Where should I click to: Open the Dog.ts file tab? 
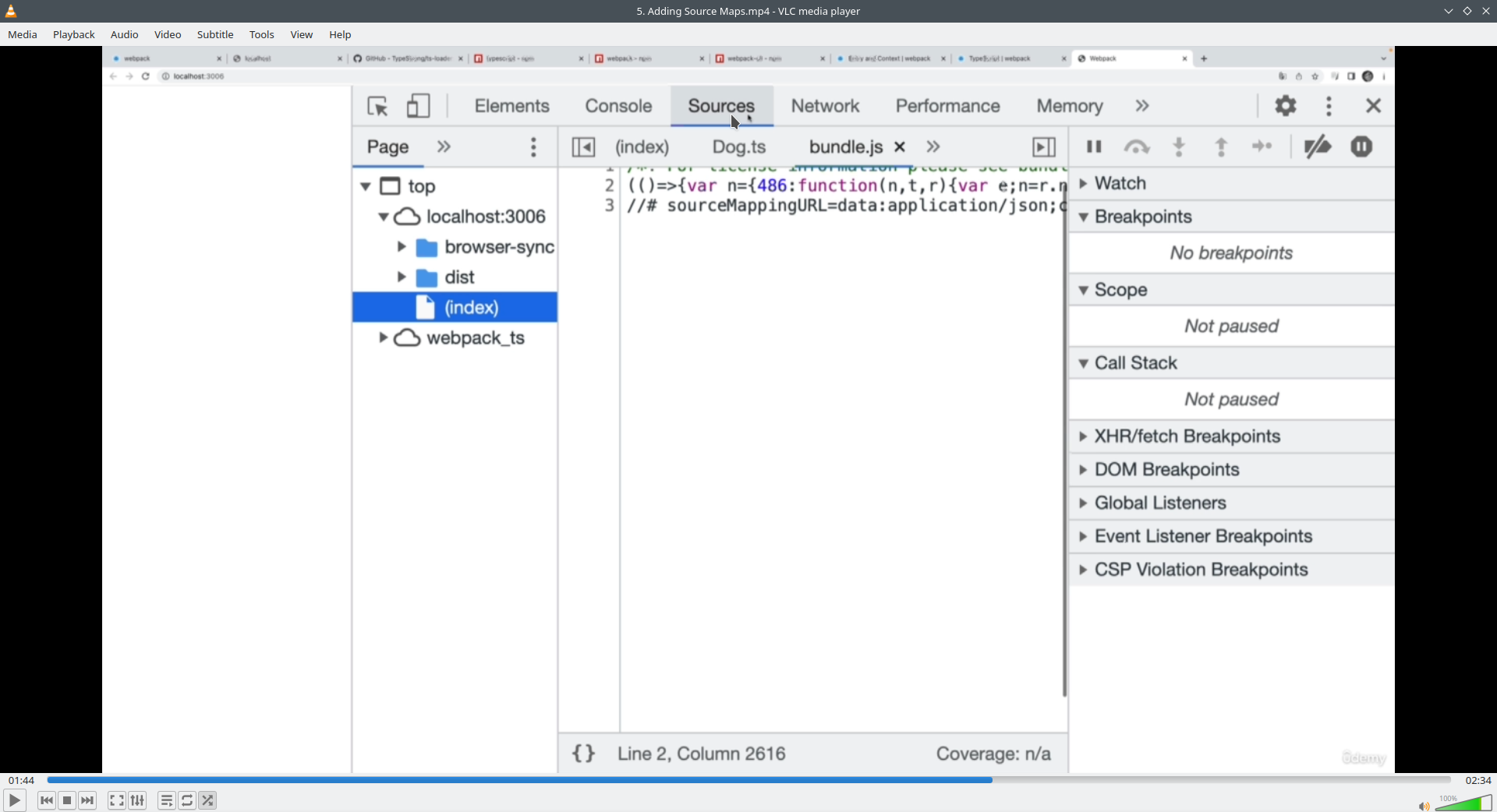739,147
